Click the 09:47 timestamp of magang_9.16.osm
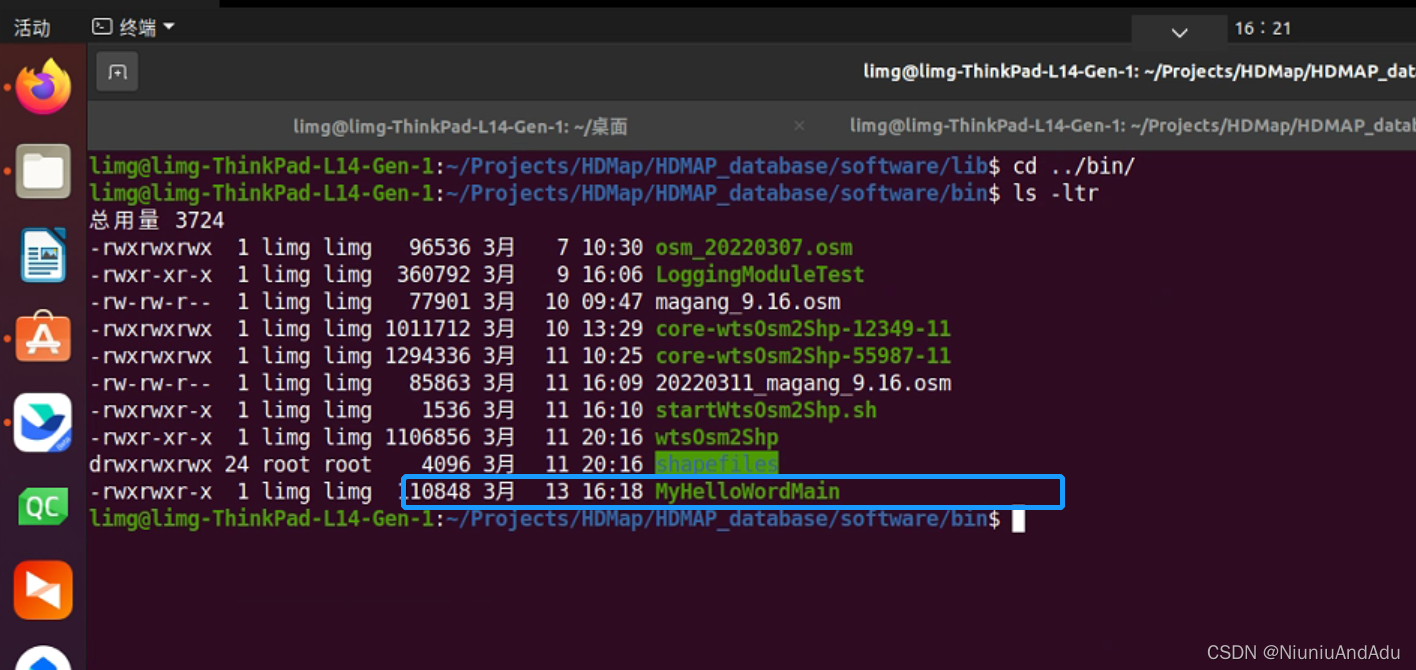The height and width of the screenshot is (670, 1416). tap(612, 302)
